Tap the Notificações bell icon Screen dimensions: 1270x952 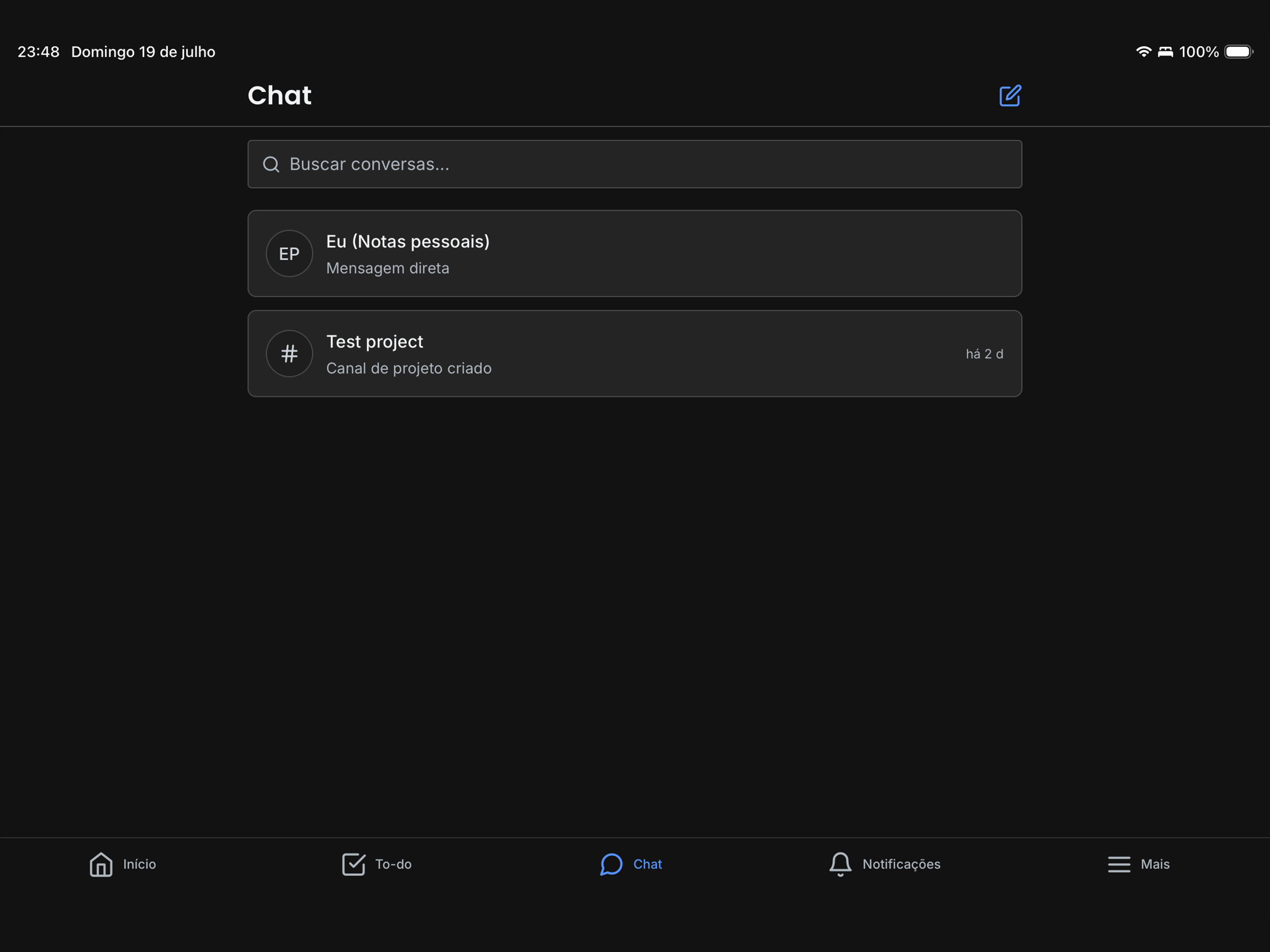840,864
